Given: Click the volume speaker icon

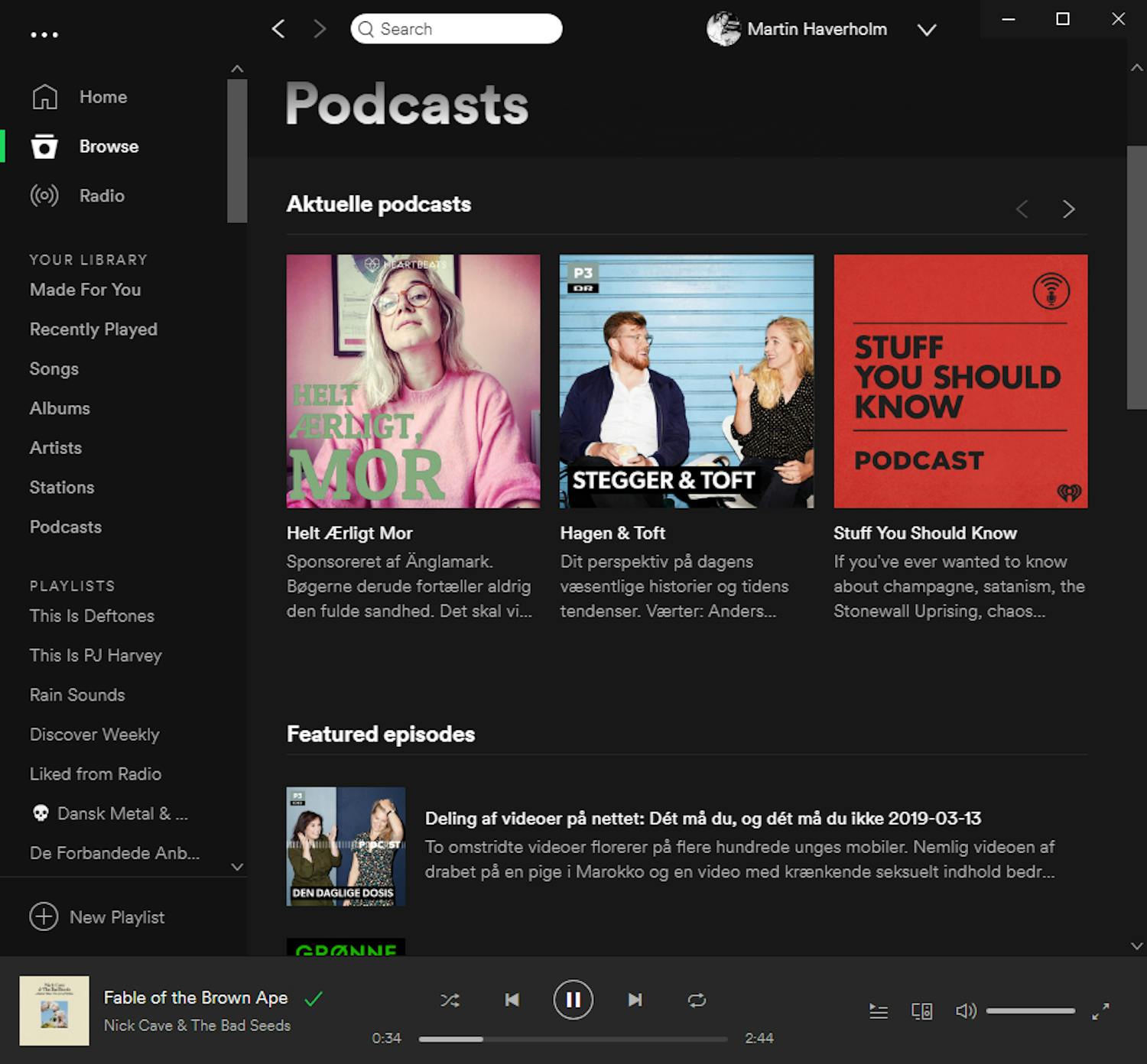Looking at the screenshot, I should coord(967,1010).
